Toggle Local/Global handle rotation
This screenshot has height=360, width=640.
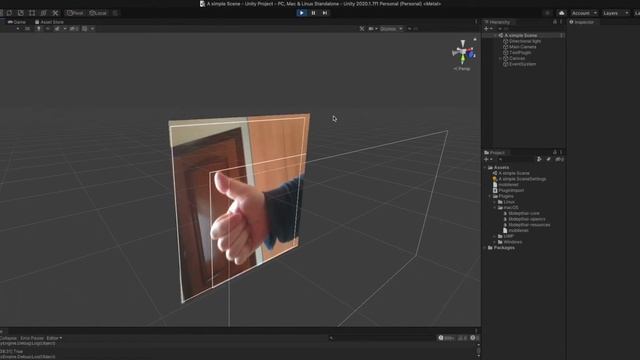(98, 13)
